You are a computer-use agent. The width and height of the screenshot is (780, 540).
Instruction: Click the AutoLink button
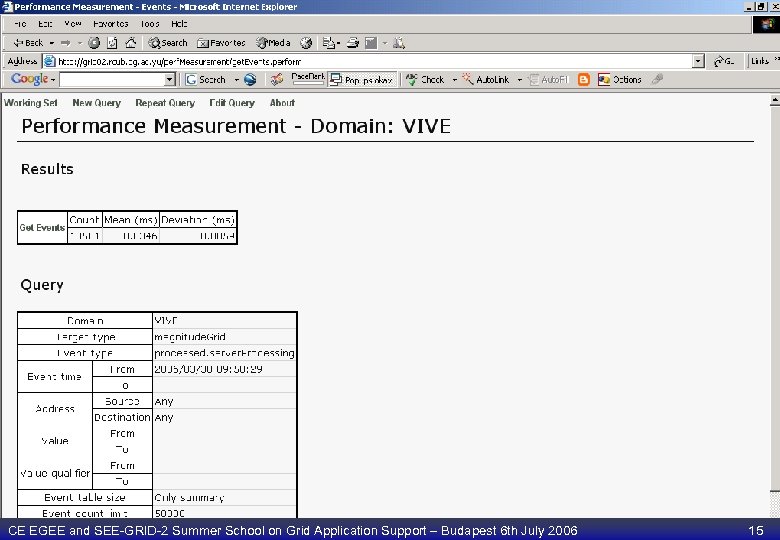486,80
